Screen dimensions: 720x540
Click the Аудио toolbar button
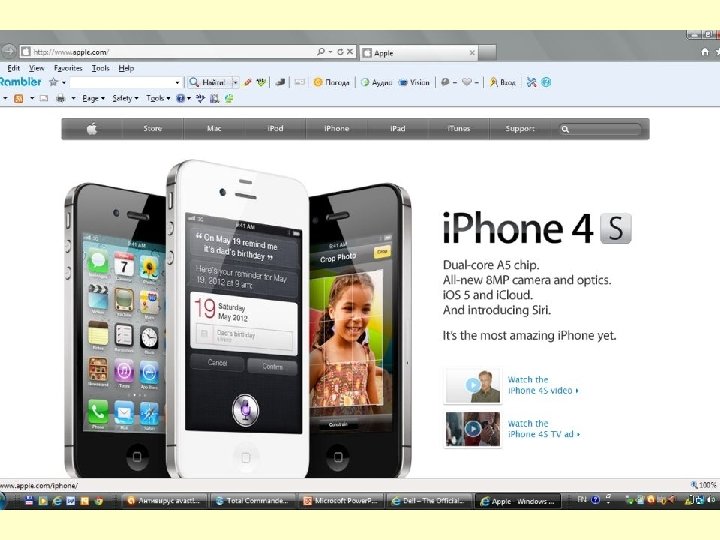click(376, 82)
